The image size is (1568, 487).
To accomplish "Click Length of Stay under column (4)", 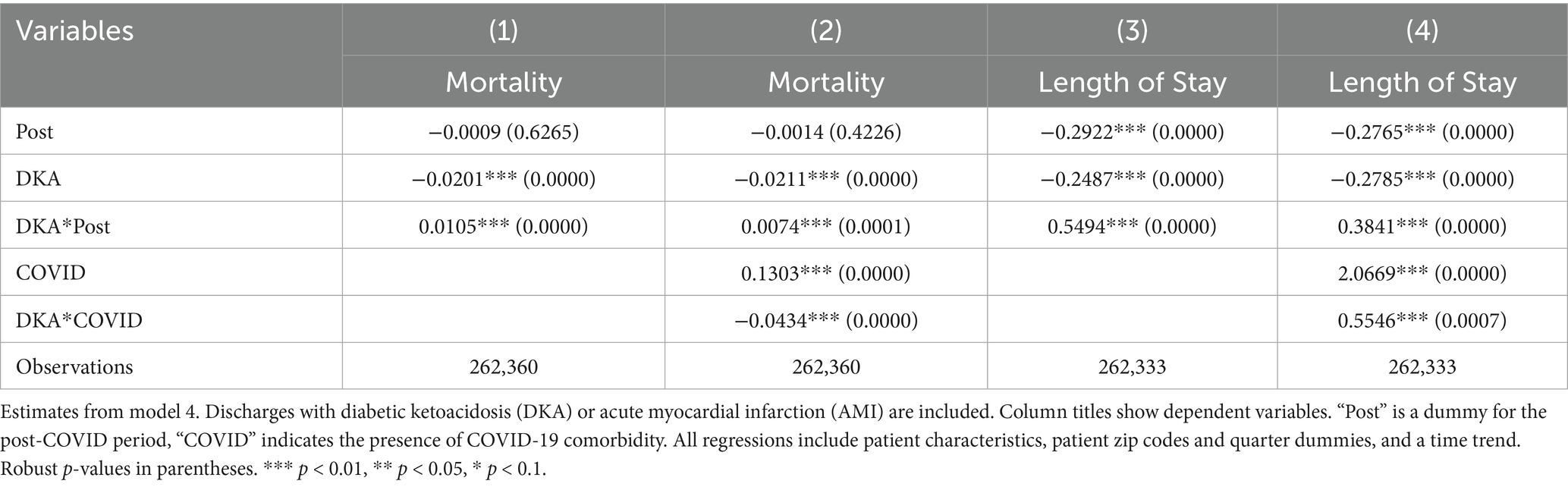I will [x=1422, y=82].
